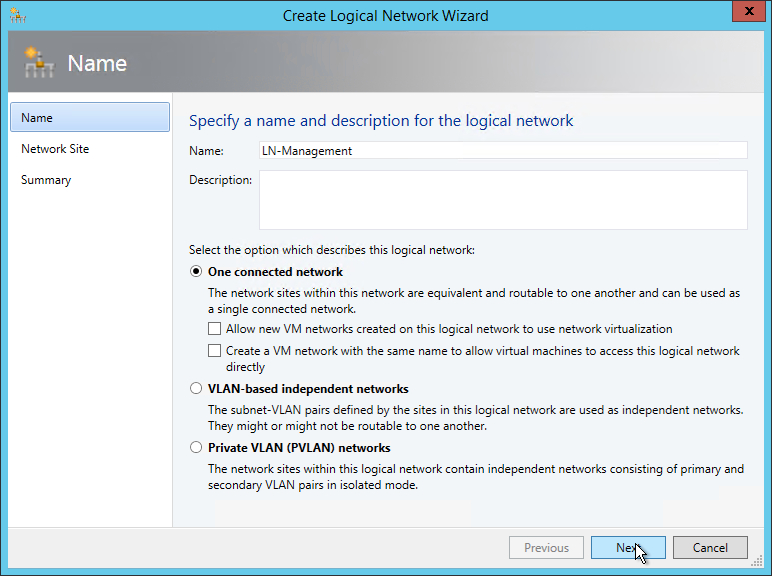The height and width of the screenshot is (576, 772).
Task: Check Create a VM network with same name
Action: (x=214, y=351)
